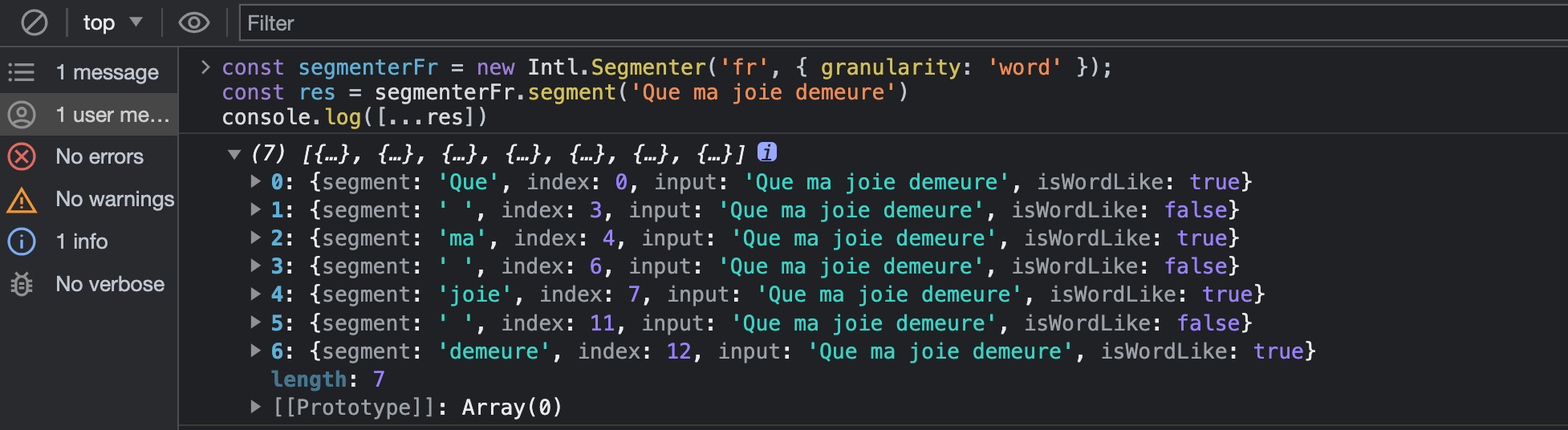Click the user messages avatar icon
This screenshot has height=430, width=1568.
[x=22, y=115]
